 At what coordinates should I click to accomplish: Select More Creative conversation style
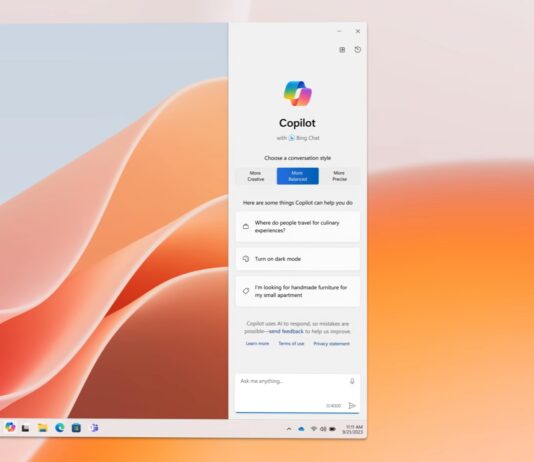256,176
